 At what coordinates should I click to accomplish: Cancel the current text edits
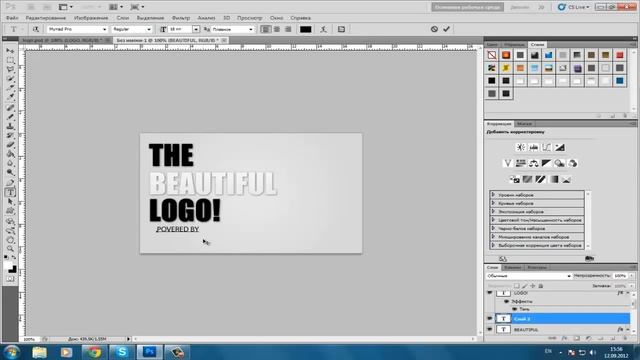click(x=434, y=29)
